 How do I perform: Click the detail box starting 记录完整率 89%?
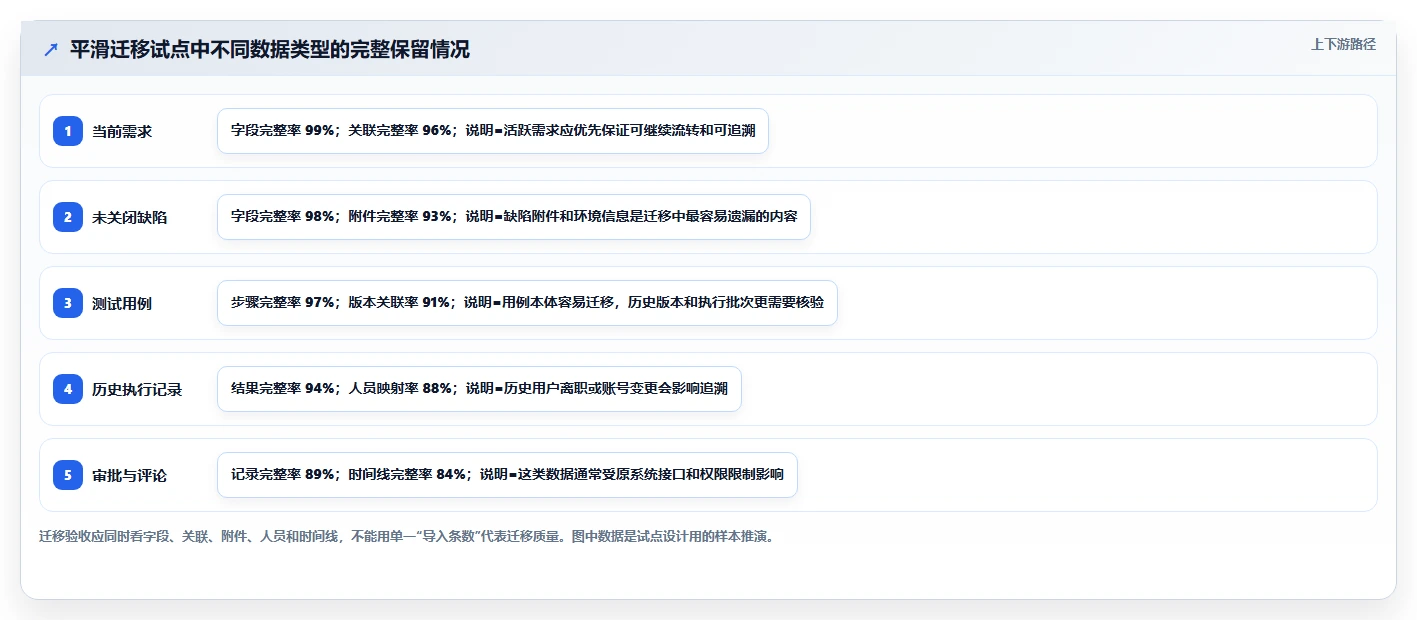507,475
